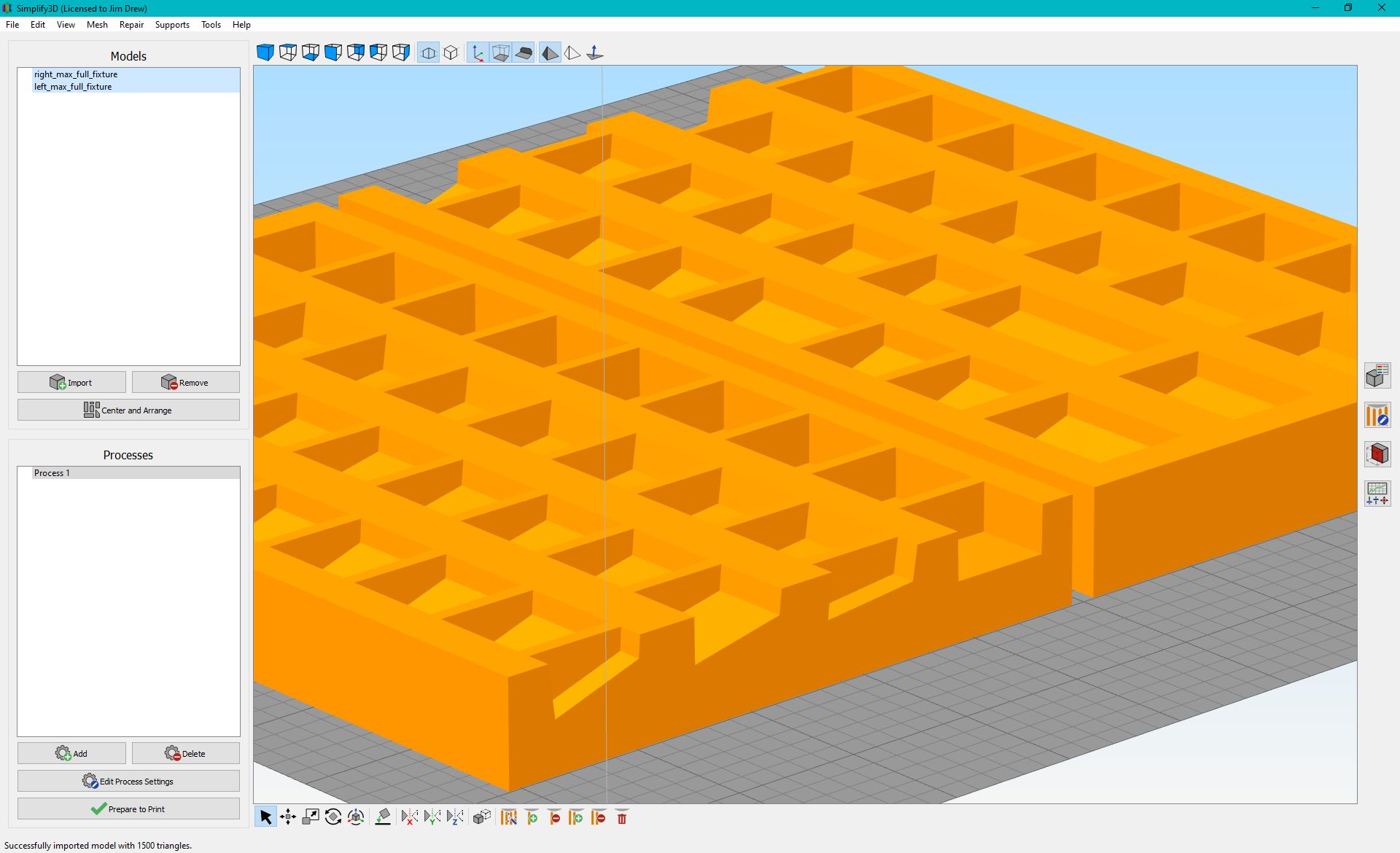Minimize the Simplify3D window
The height and width of the screenshot is (853, 1400).
[1315, 8]
